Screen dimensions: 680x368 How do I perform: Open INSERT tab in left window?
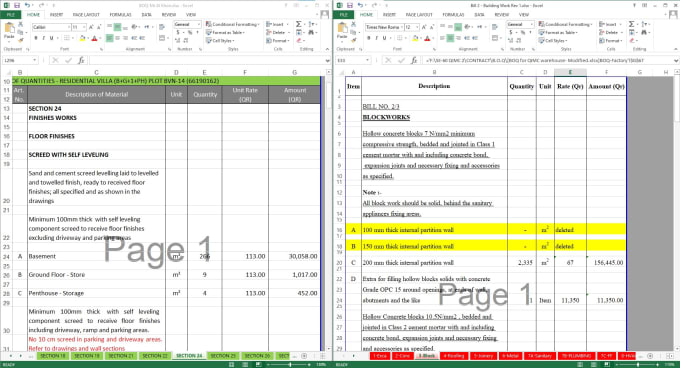tap(56, 15)
